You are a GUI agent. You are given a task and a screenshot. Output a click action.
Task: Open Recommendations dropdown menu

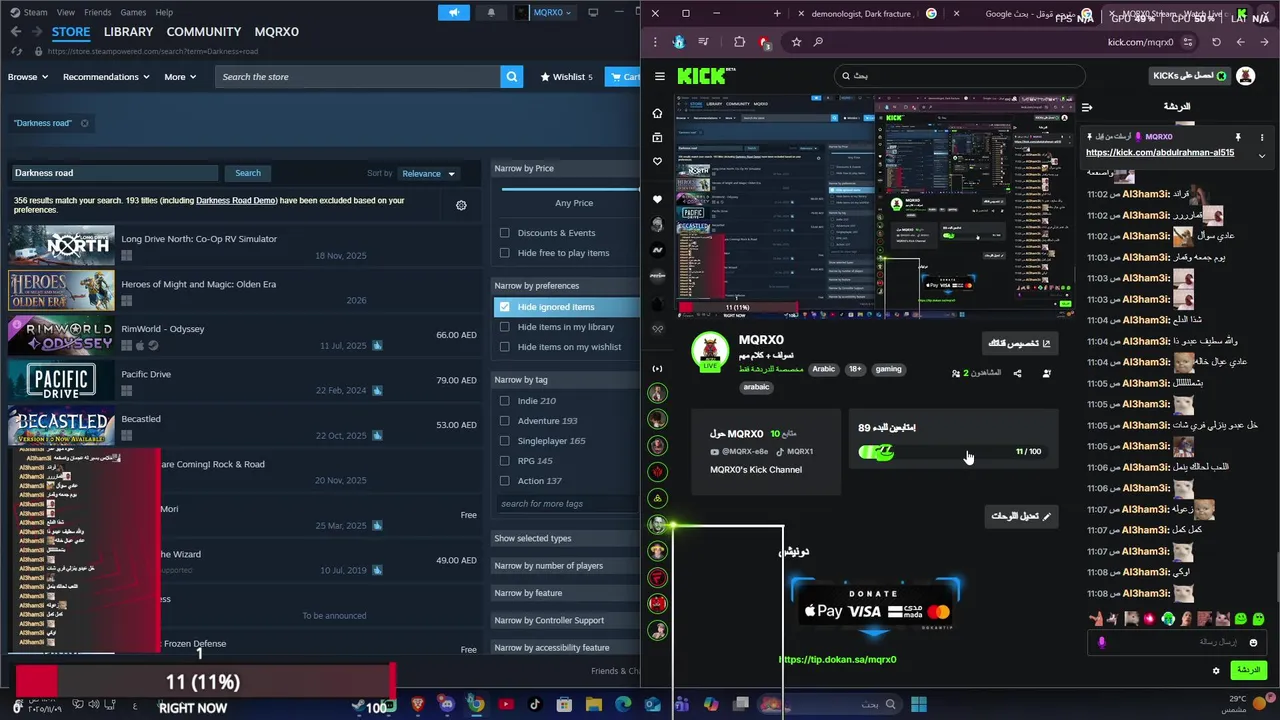106,77
